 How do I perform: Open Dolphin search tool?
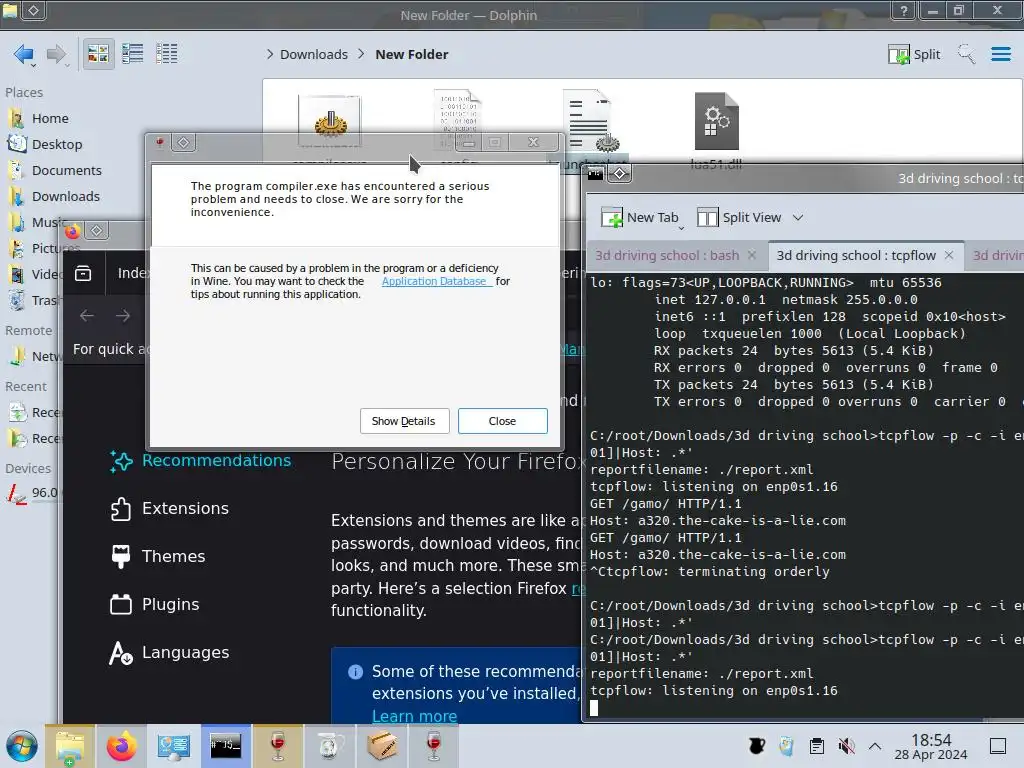(x=966, y=54)
